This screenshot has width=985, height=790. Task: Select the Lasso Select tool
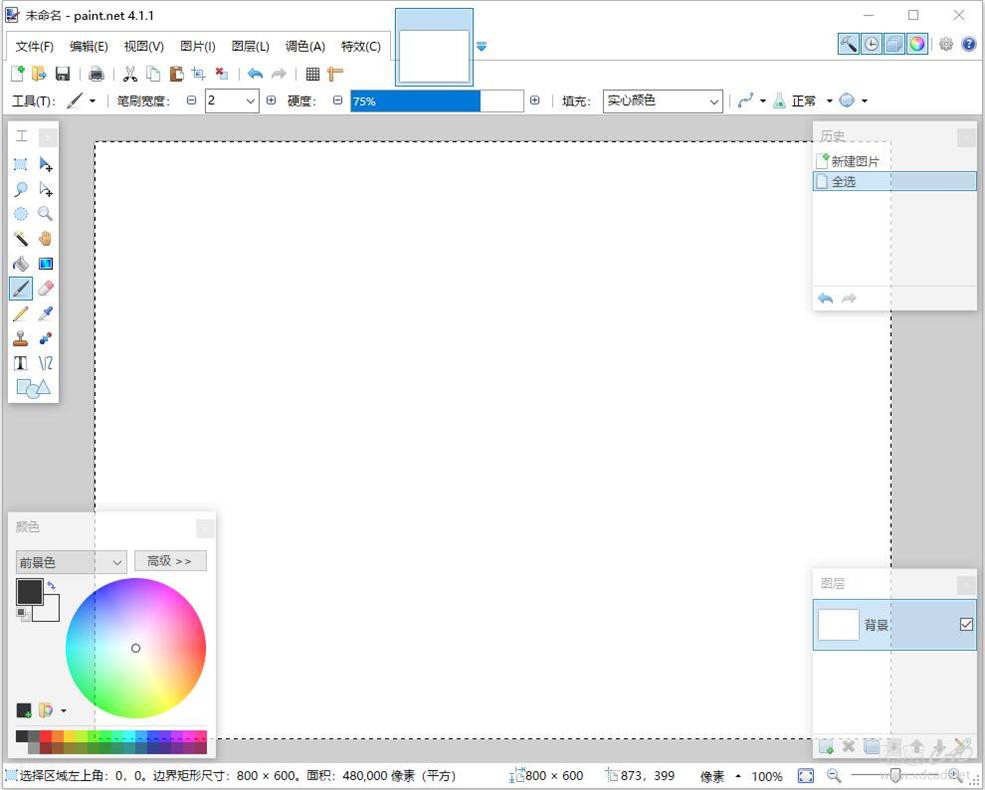tap(21, 189)
